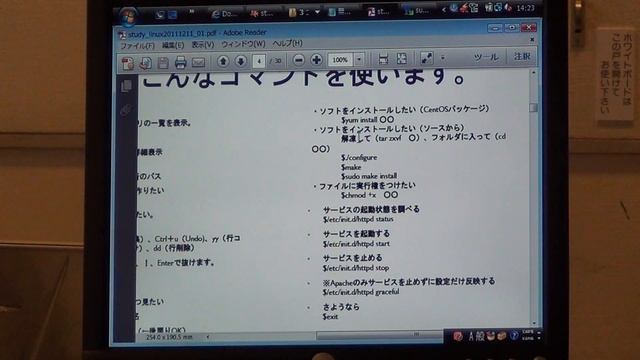Click the zoom in plus button
Image resolution: width=640 pixels, height=360 pixels.
point(316,60)
